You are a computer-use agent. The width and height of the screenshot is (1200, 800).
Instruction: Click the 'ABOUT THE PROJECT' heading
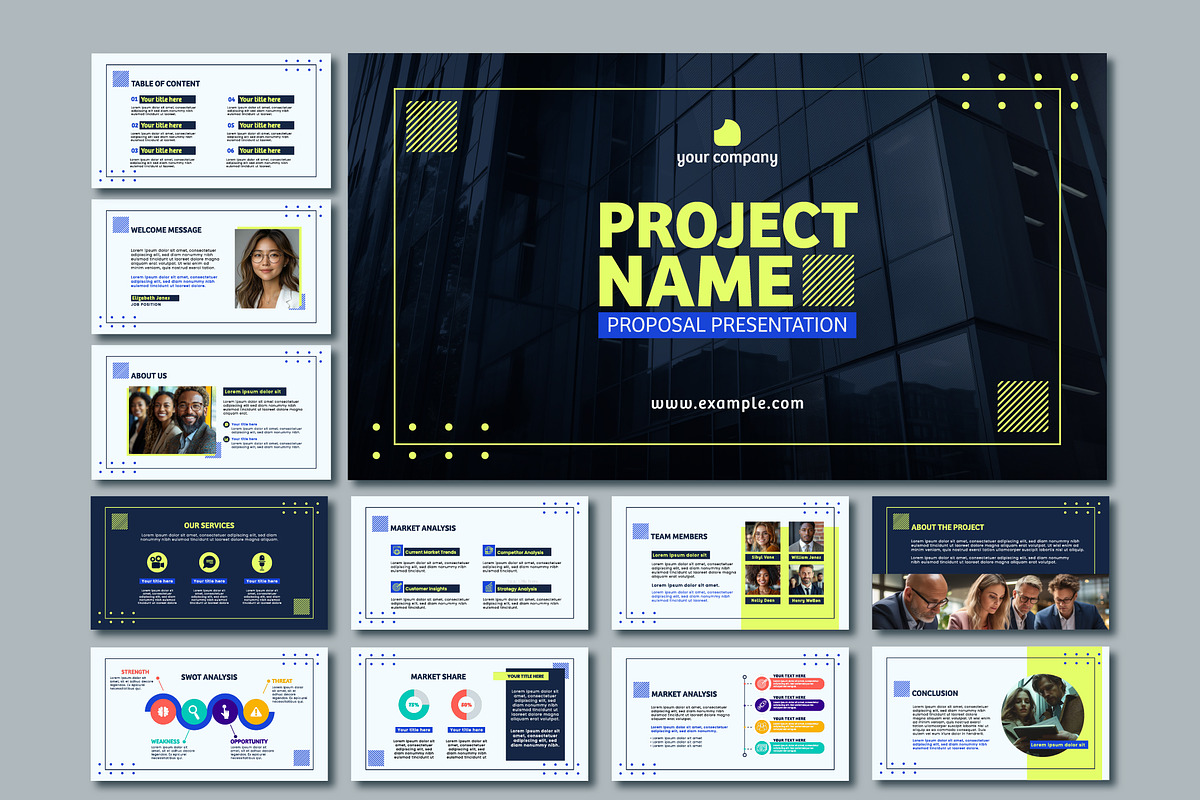point(948,527)
